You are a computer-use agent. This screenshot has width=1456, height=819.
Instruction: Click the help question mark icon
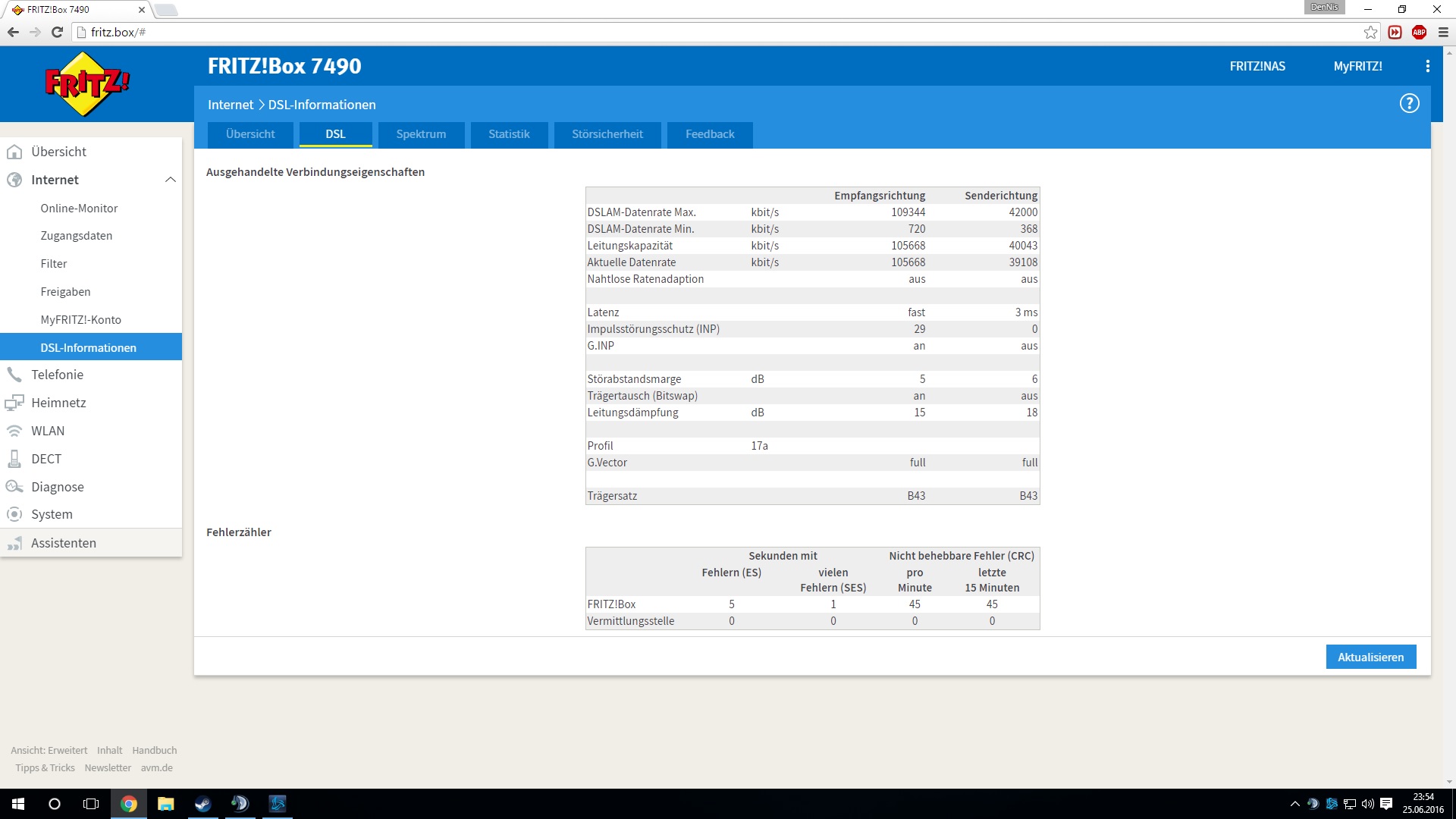pos(1409,104)
